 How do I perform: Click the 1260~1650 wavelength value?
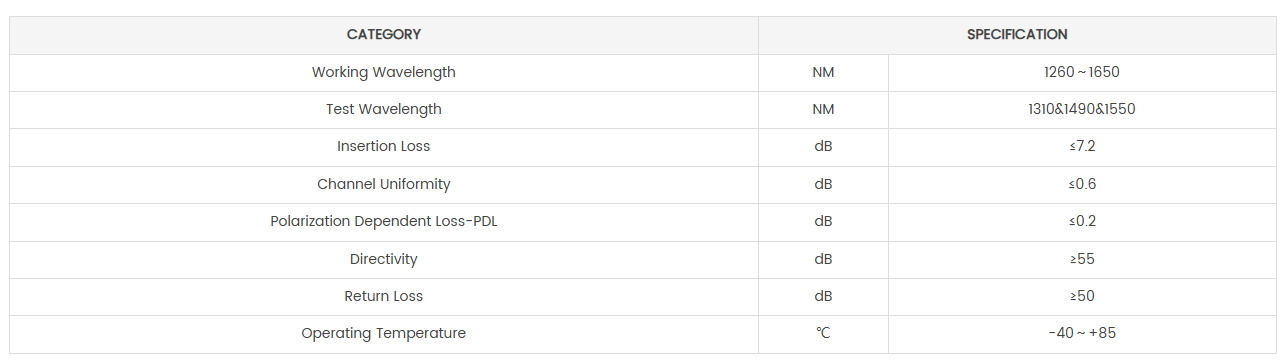pos(1083,72)
